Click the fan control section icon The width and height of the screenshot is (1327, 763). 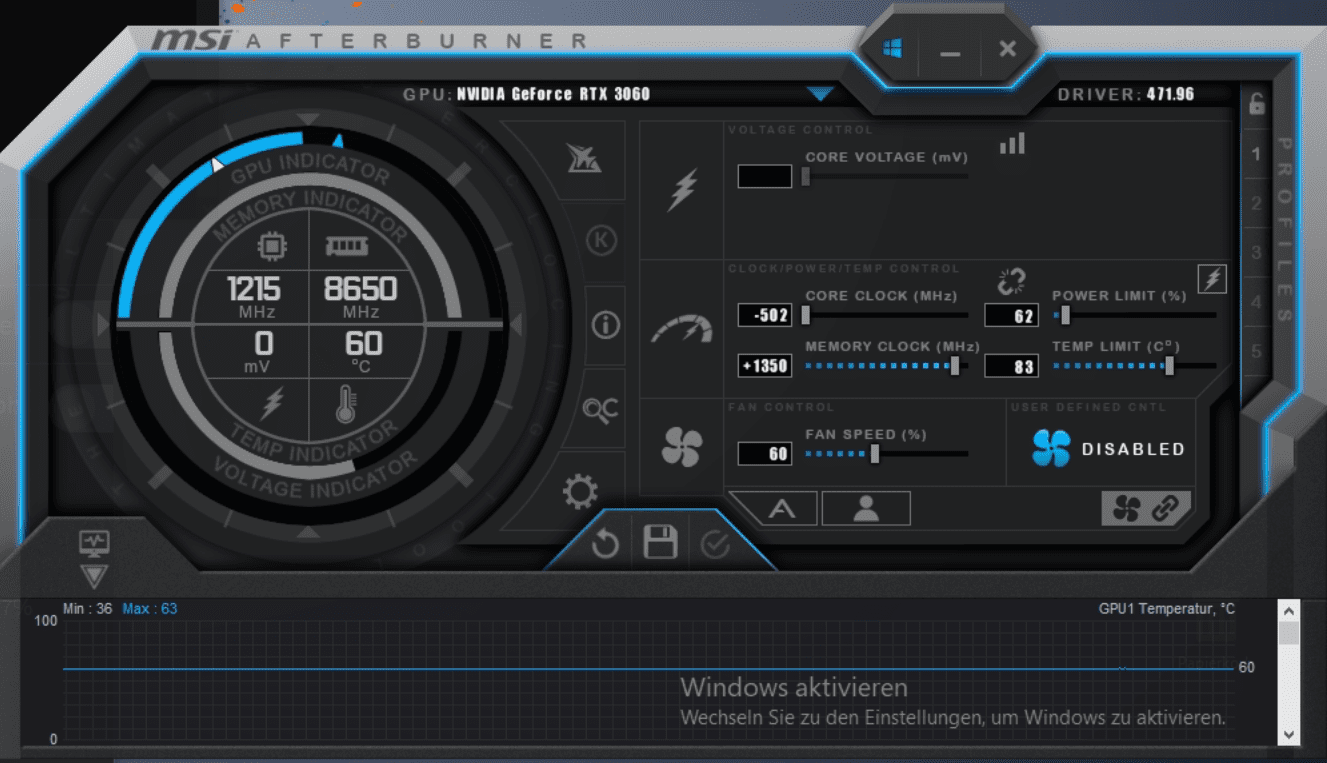(682, 447)
